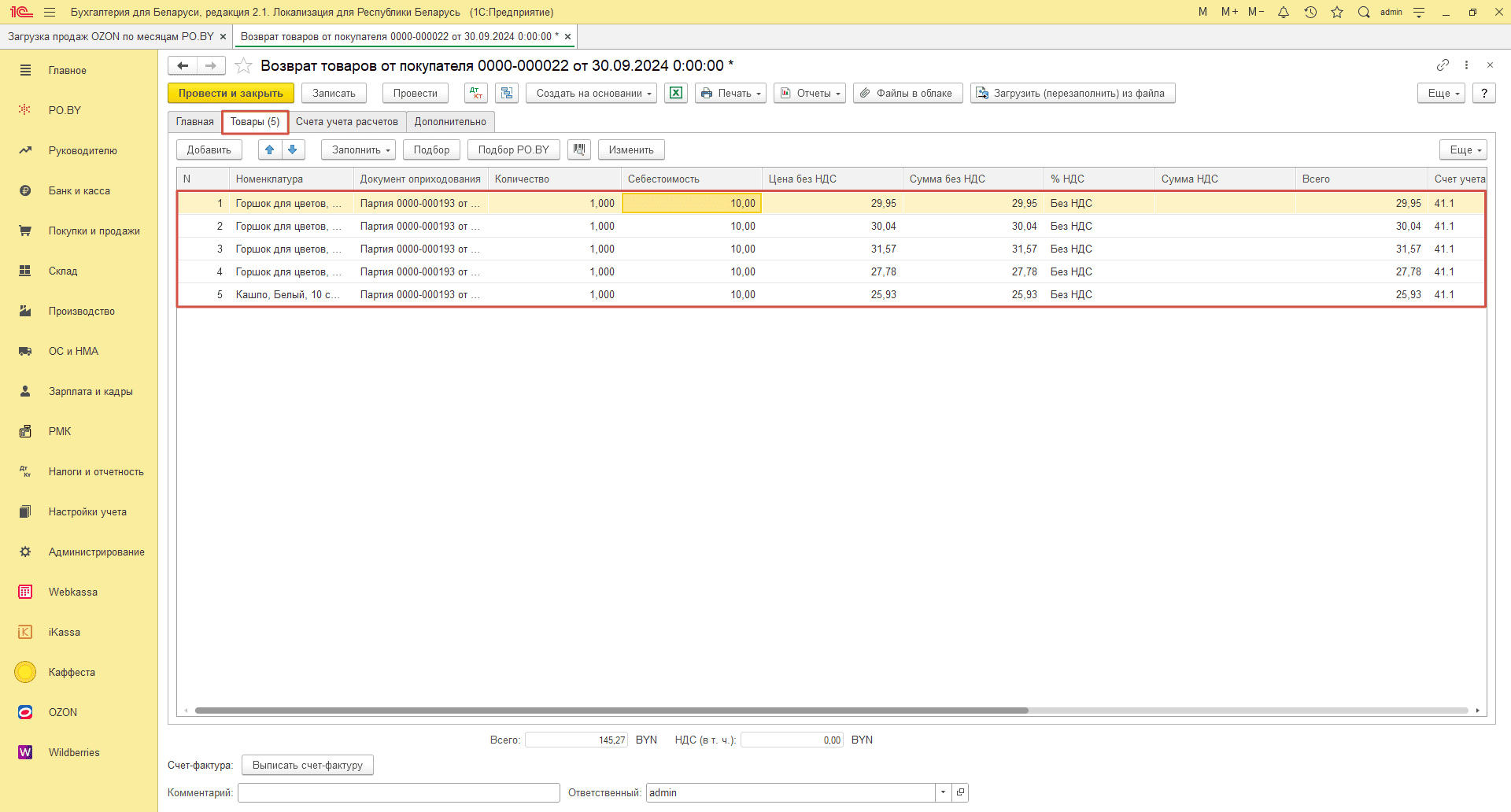The height and width of the screenshot is (812, 1511).
Task: Click the Подбор button
Action: pyautogui.click(x=431, y=149)
